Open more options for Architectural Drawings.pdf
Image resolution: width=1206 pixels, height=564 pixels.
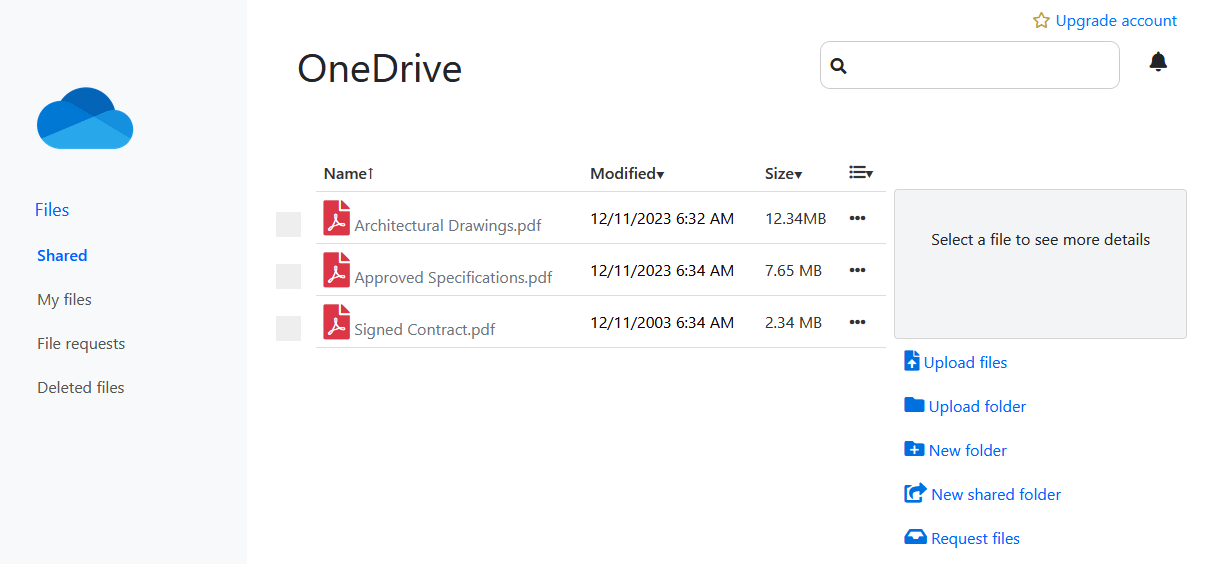857,218
